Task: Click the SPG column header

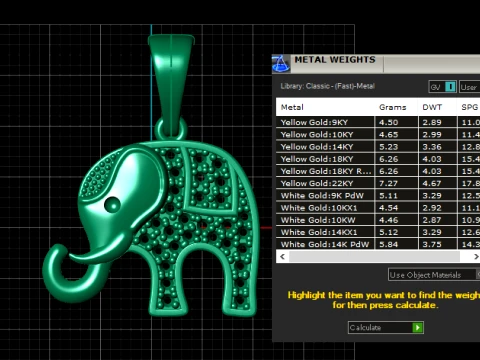Action: click(x=470, y=107)
